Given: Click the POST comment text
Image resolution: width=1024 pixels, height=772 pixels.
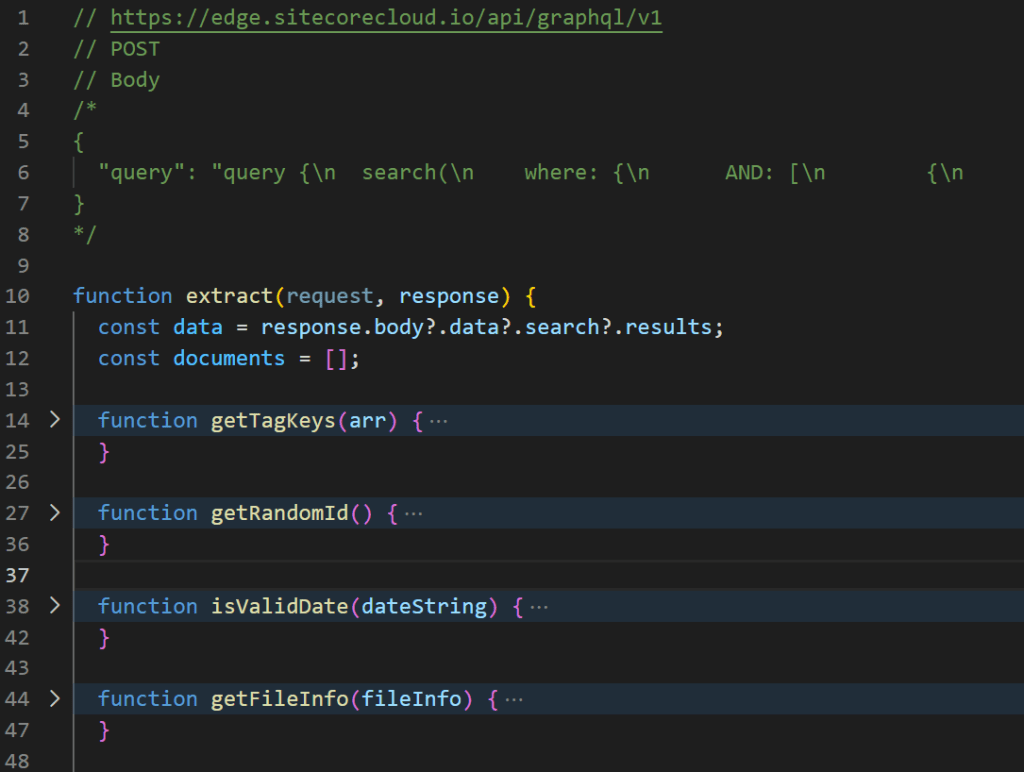Looking at the screenshot, I should coord(135,49).
